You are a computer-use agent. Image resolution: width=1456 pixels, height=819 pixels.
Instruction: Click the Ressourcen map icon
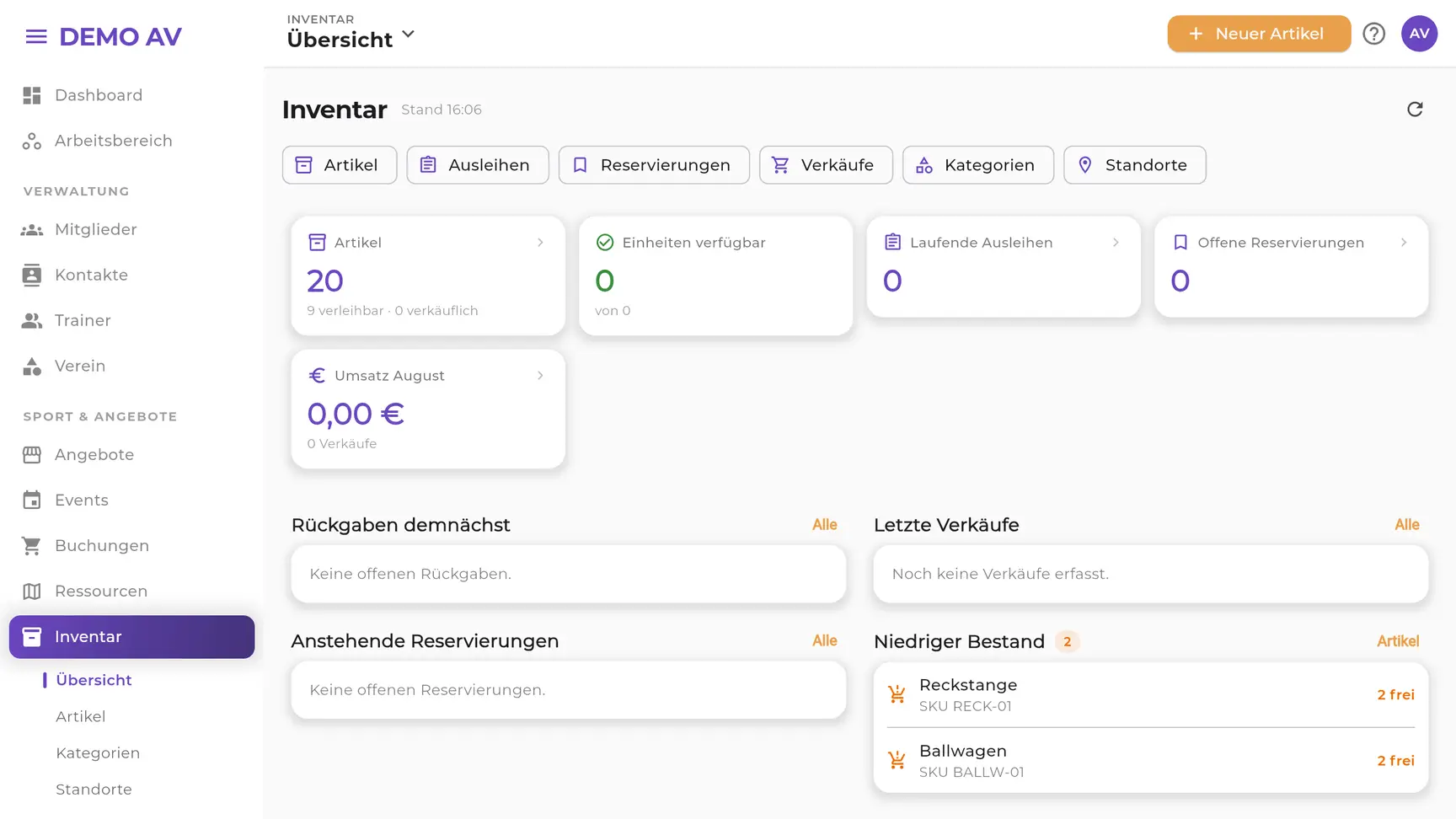tap(32, 591)
